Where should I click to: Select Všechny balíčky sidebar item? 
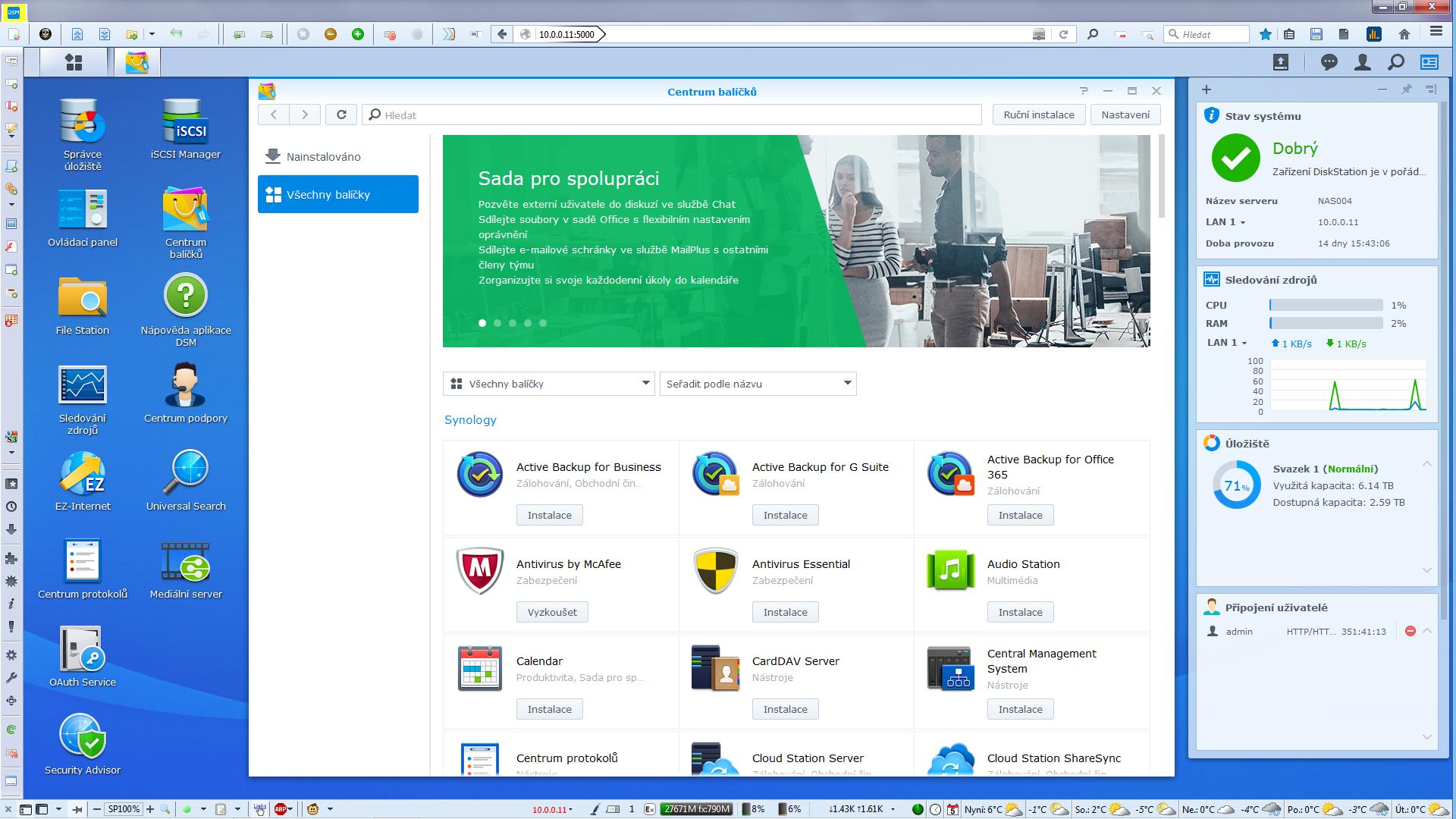coord(338,194)
